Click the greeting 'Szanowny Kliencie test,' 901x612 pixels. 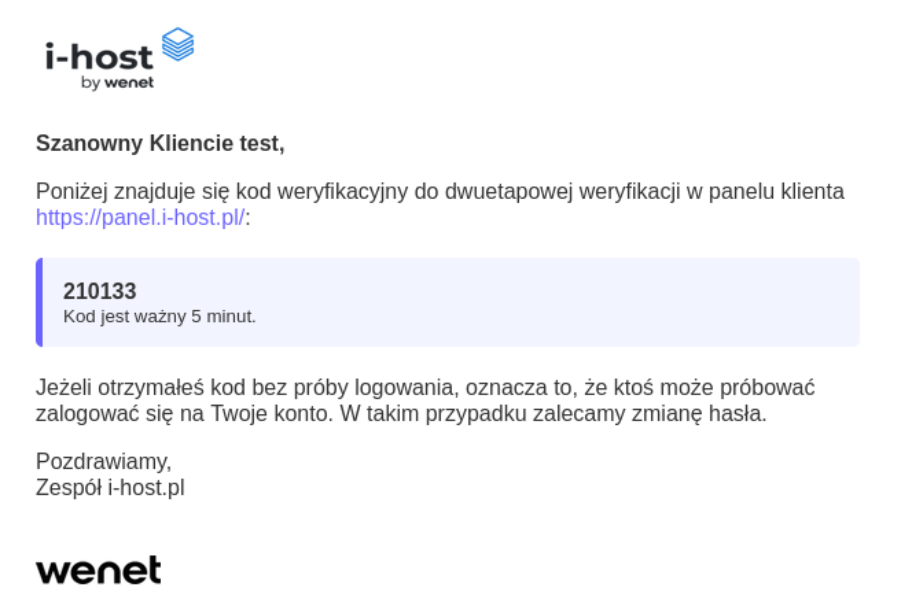(160, 143)
